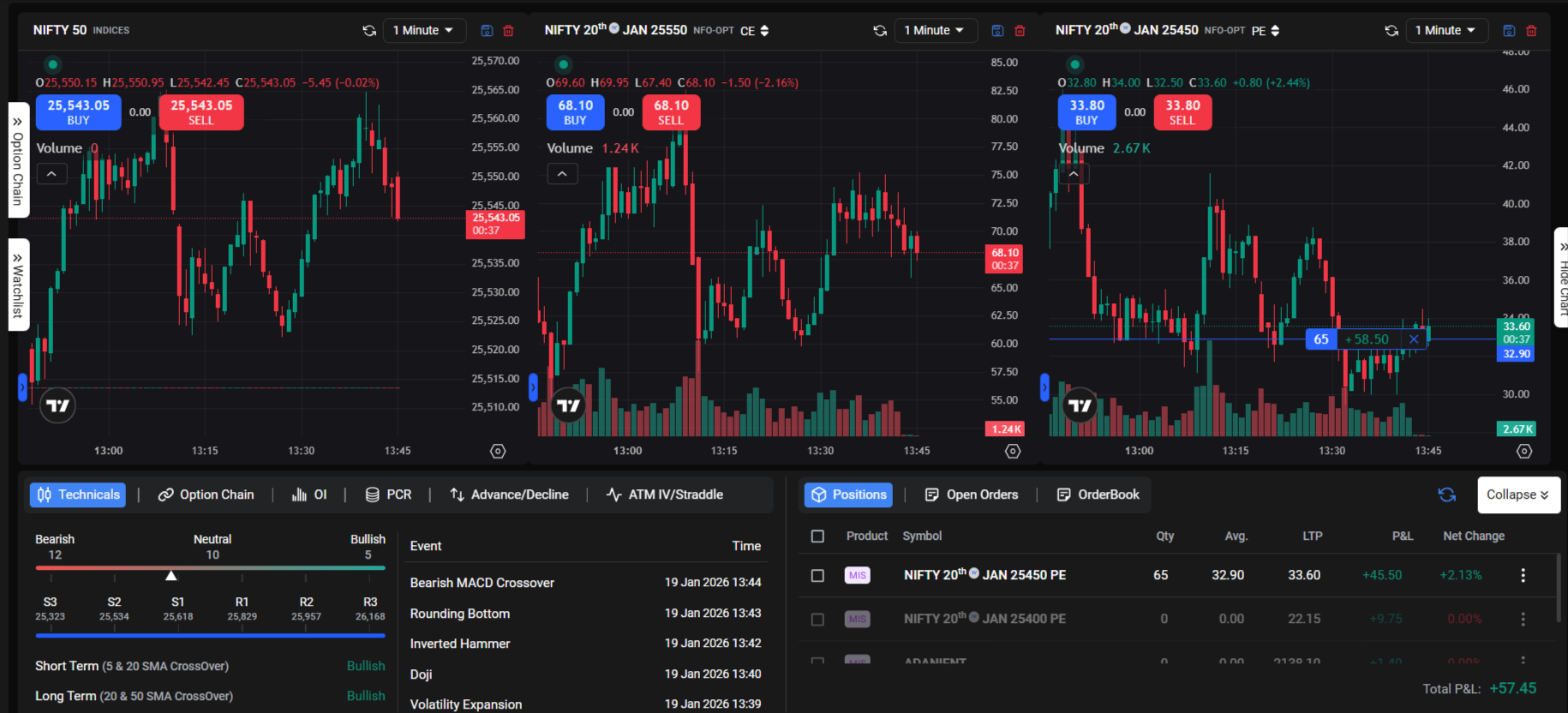The width and height of the screenshot is (1568, 713).
Task: Check the NIFTY 25400 PE position row
Action: point(817,619)
